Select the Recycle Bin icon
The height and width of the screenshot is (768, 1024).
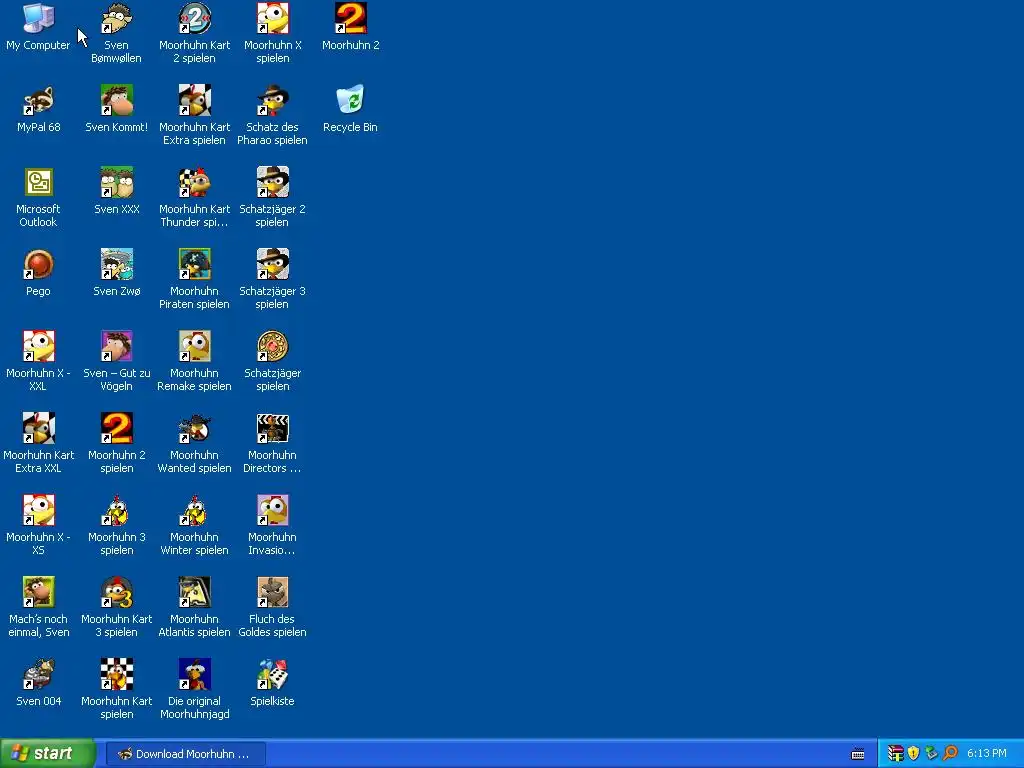point(351,100)
